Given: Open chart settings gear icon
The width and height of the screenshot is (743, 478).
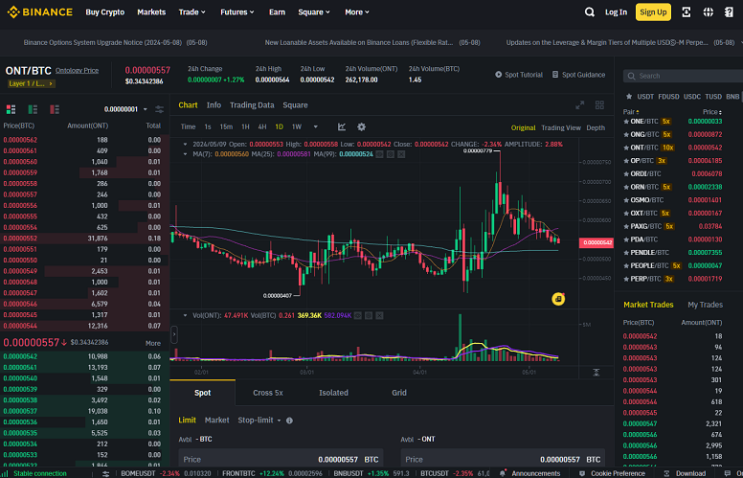Looking at the screenshot, I should coord(362,127).
